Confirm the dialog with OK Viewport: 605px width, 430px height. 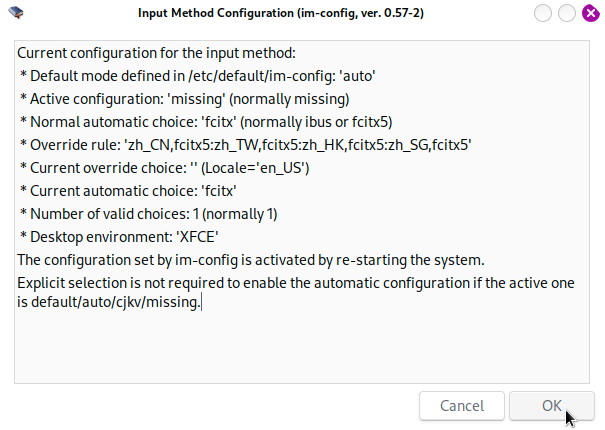pos(552,406)
